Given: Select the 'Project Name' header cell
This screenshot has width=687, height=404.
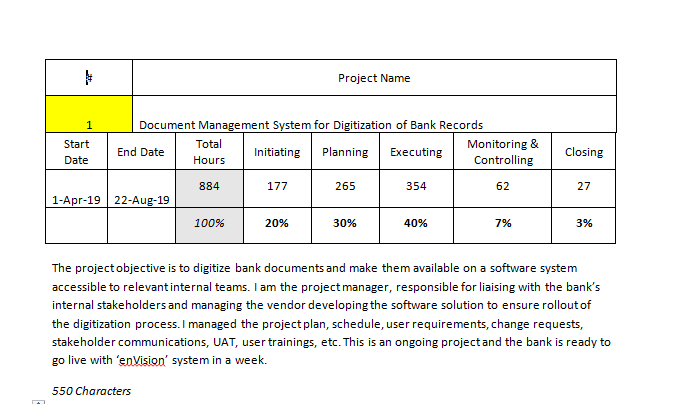Looking at the screenshot, I should click(374, 78).
